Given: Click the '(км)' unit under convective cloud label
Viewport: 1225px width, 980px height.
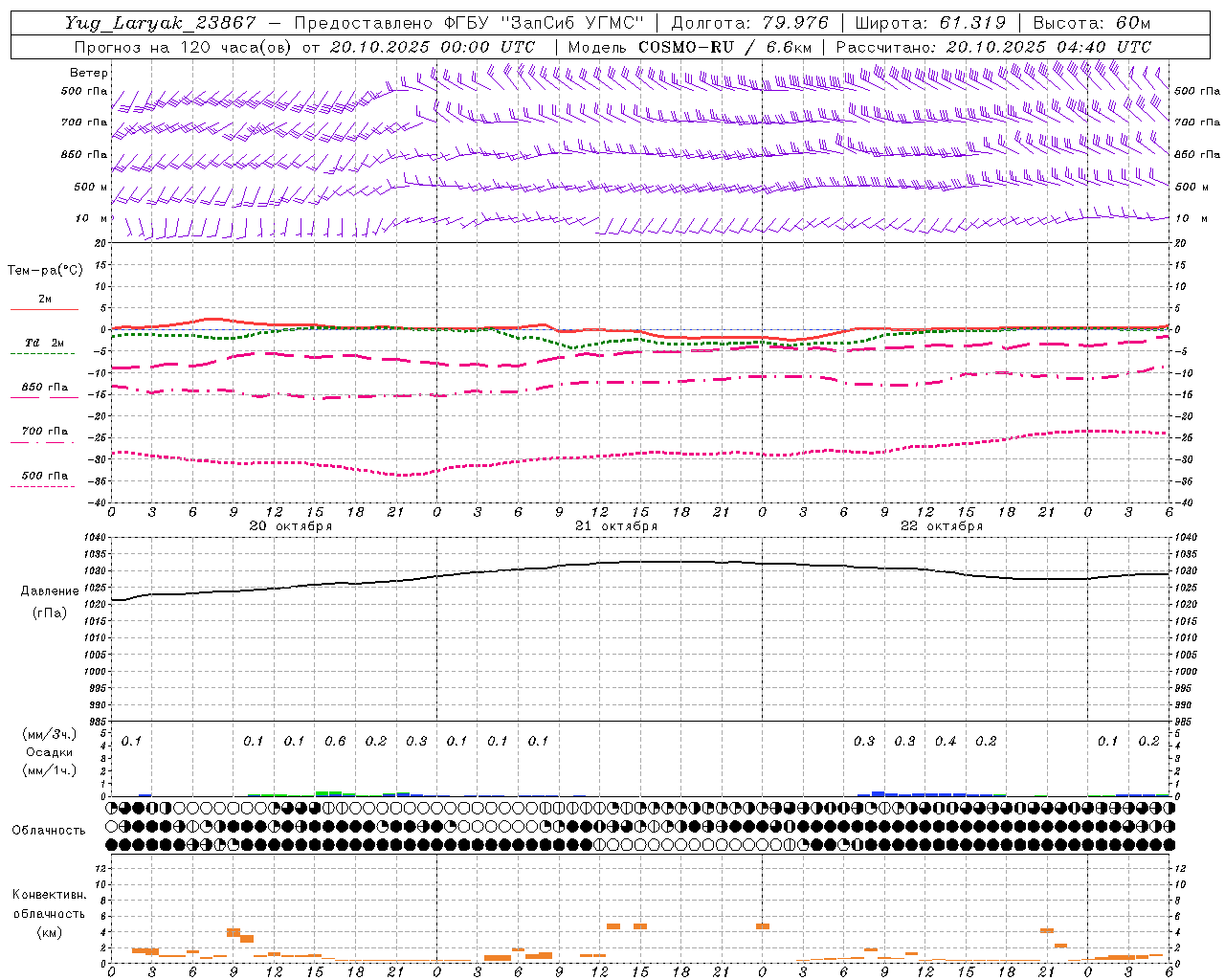Looking at the screenshot, I should 50,932.
